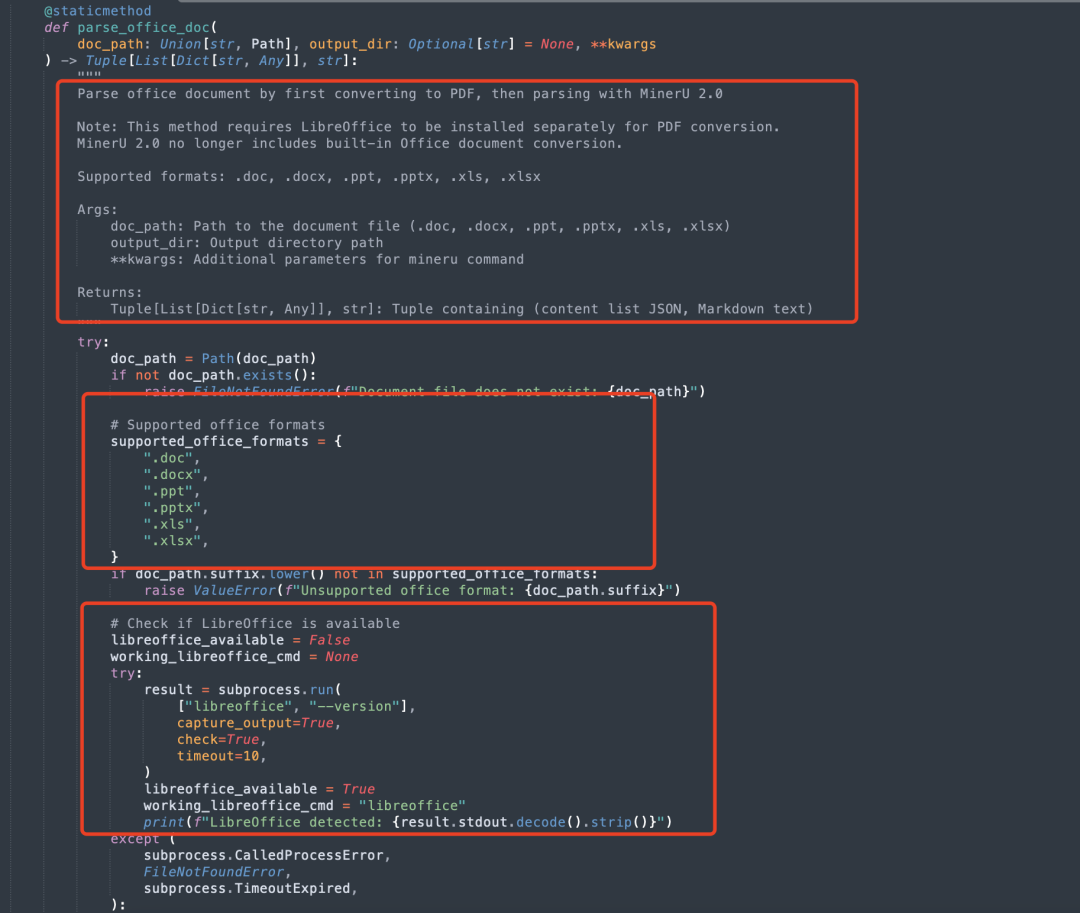Click working_libreoffice_cmd = "libreoffice" line
The image size is (1080, 913).
[304, 806]
